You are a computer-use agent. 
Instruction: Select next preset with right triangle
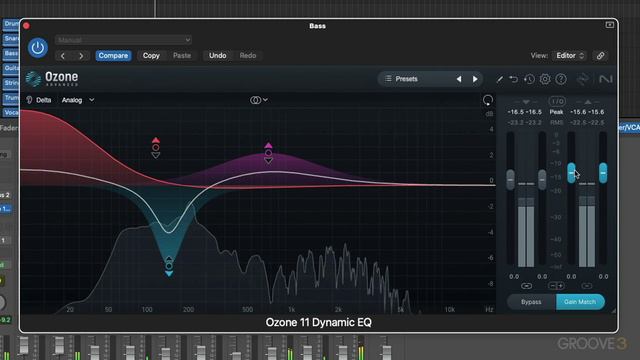pos(475,79)
